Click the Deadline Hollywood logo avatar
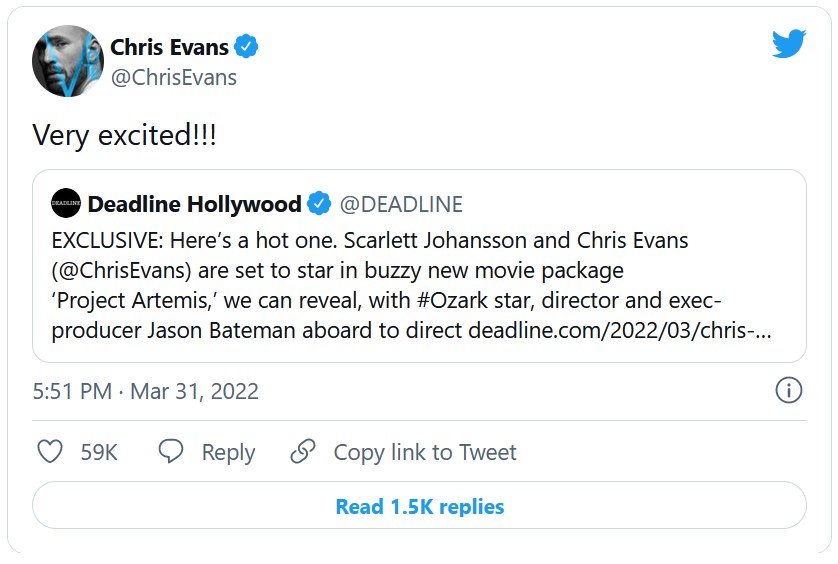 (65, 204)
